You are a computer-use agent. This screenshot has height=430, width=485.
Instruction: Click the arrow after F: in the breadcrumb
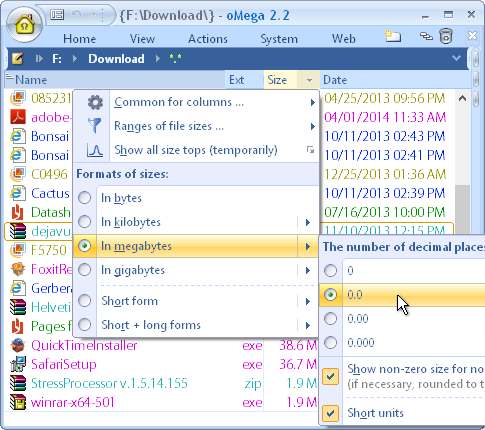pyautogui.click(x=75, y=59)
